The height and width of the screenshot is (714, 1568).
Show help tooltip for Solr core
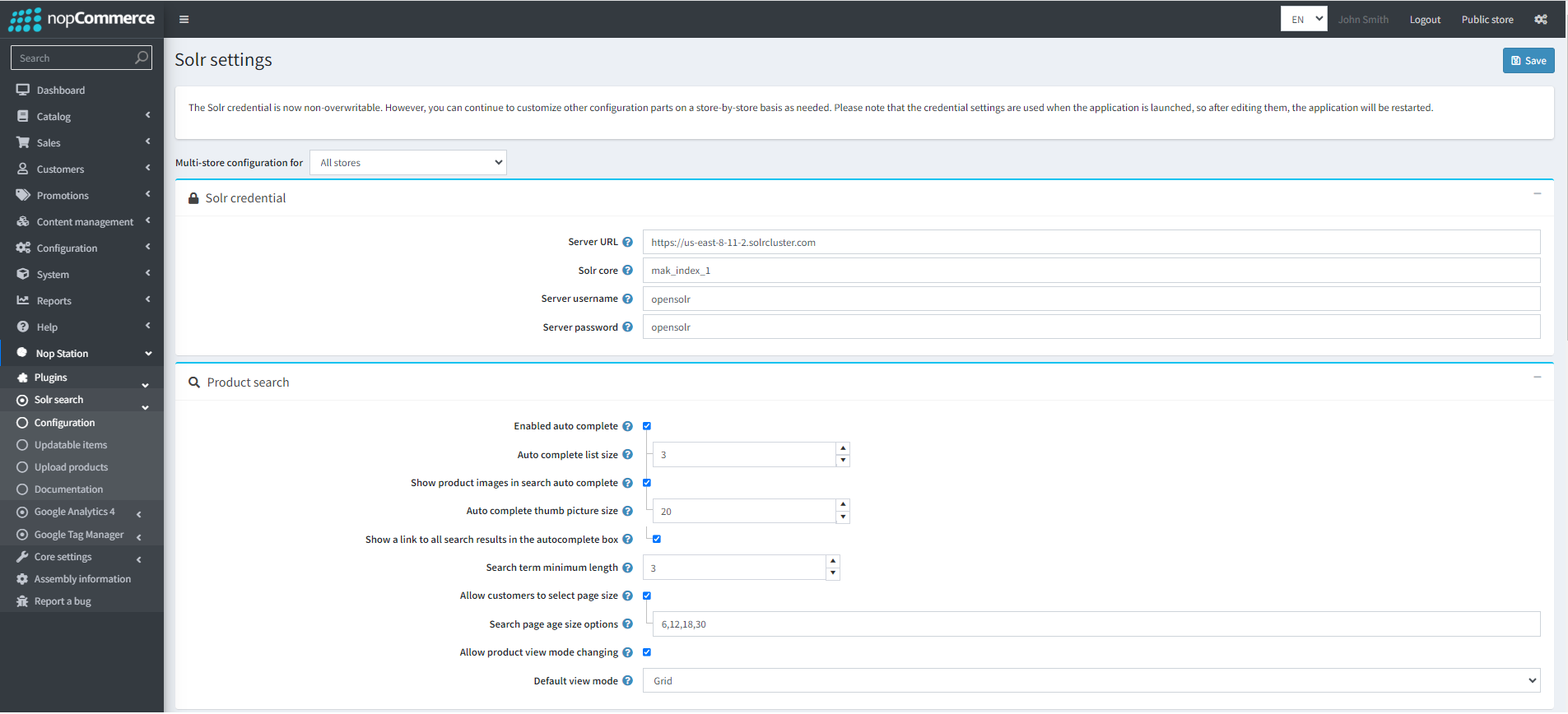coord(627,270)
